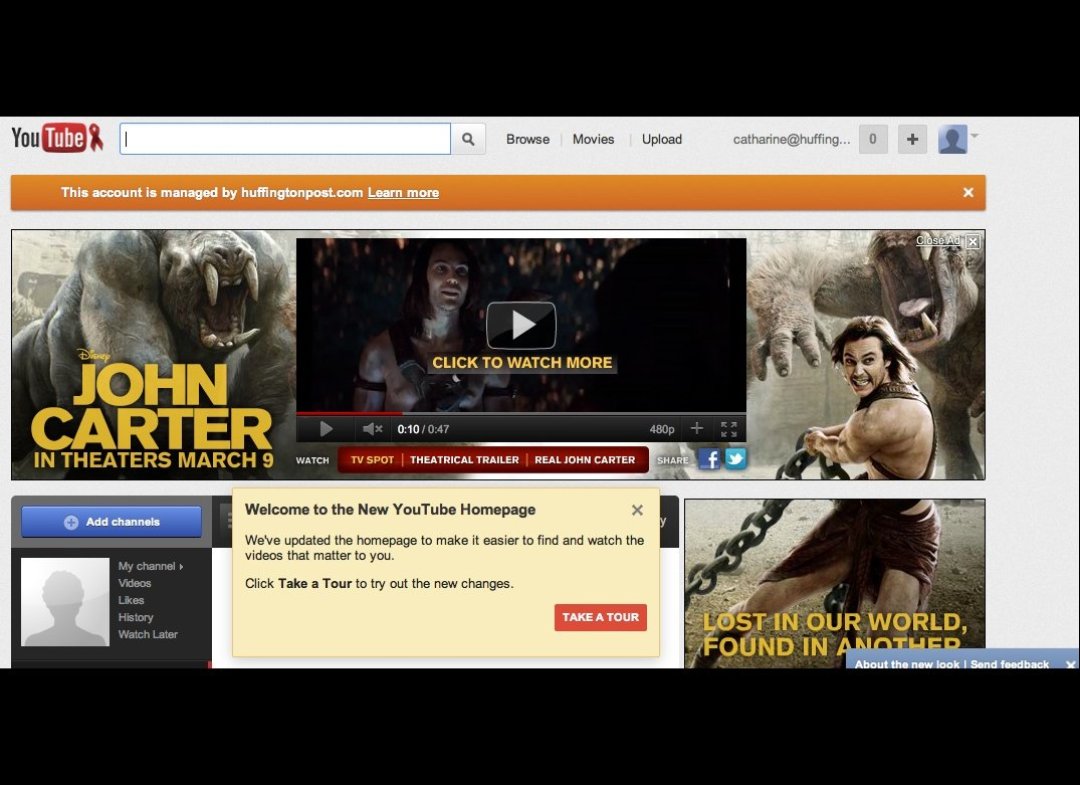Unmute the video with speaker icon
Screen dimensions: 1080x785
pos(372,429)
